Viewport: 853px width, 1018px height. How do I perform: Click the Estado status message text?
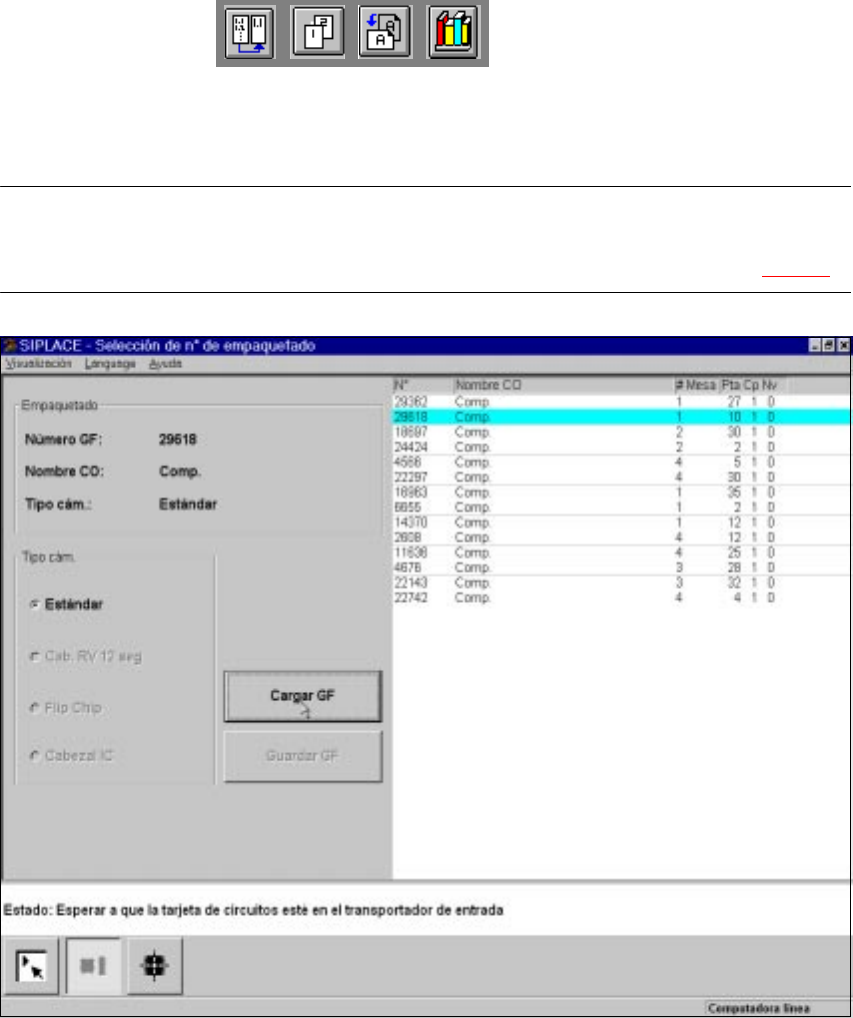(x=253, y=910)
